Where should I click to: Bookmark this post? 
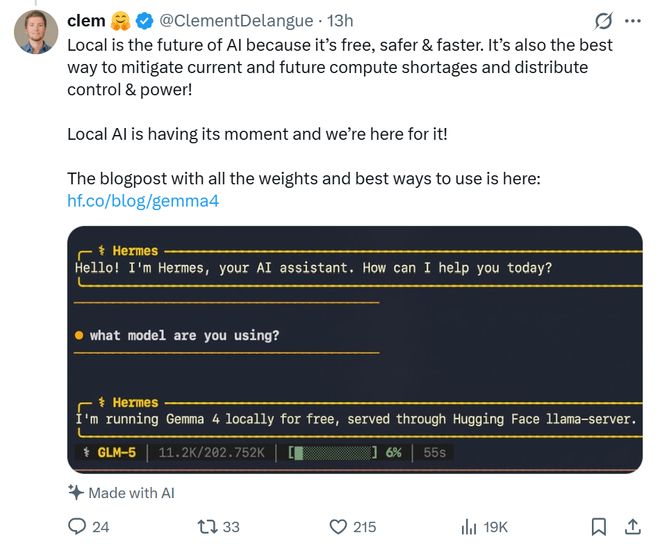point(598,526)
